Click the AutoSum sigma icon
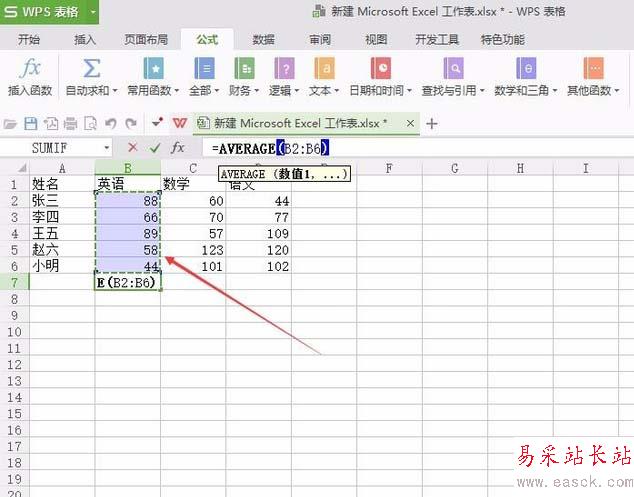The height and width of the screenshot is (497, 634). [x=91, y=68]
